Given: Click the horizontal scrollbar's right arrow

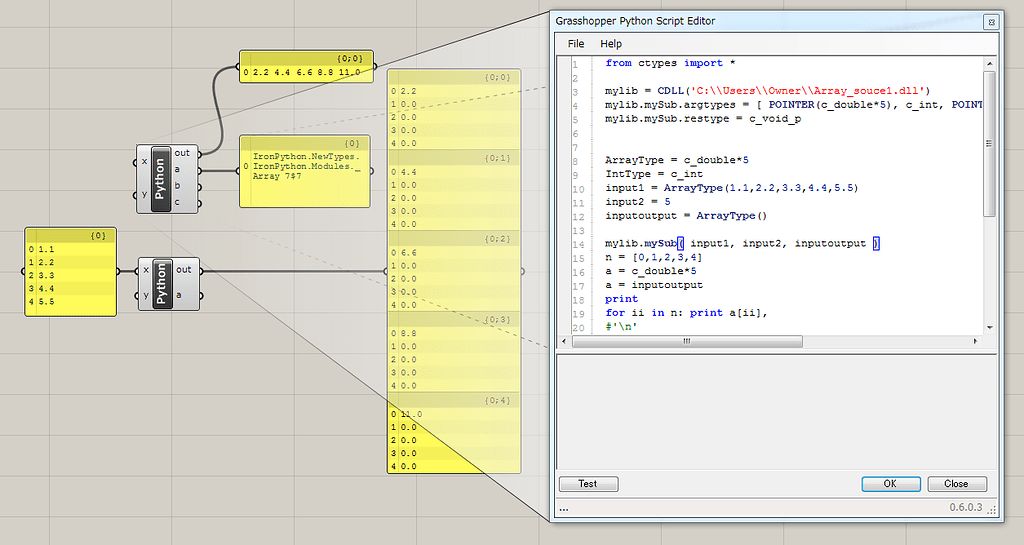Looking at the screenshot, I should tap(976, 341).
